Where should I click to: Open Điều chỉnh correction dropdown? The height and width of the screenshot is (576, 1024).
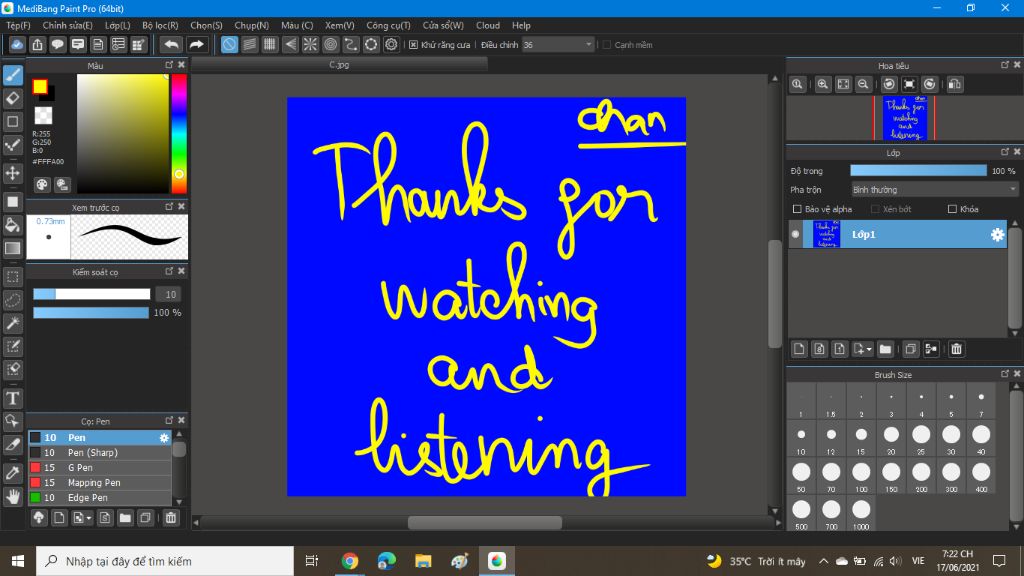pyautogui.click(x=558, y=44)
